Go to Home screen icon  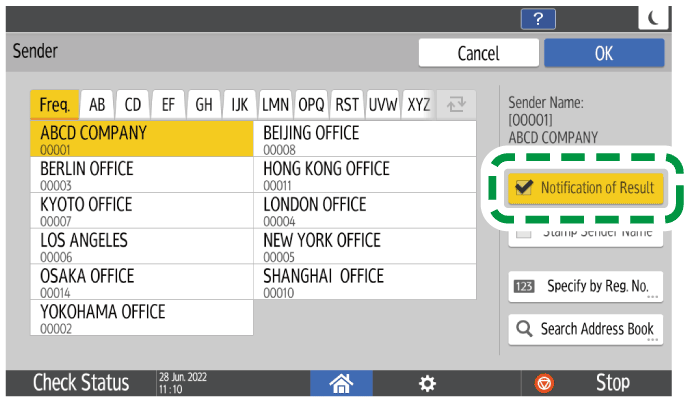tap(342, 383)
